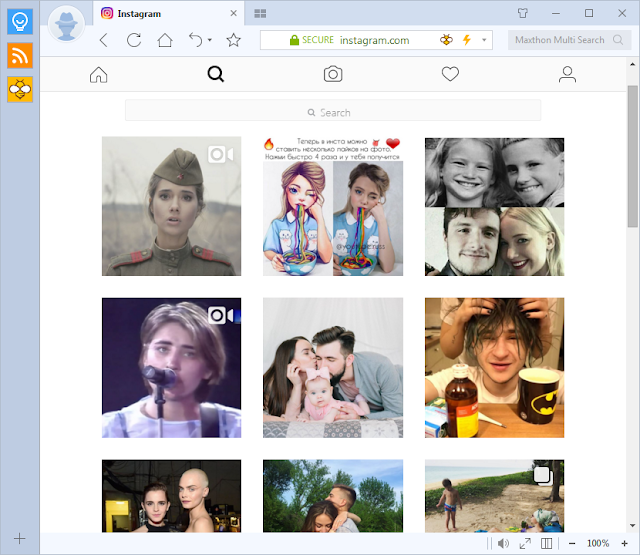Select the Instagram browser tab
The image size is (640, 555).
[169, 13]
